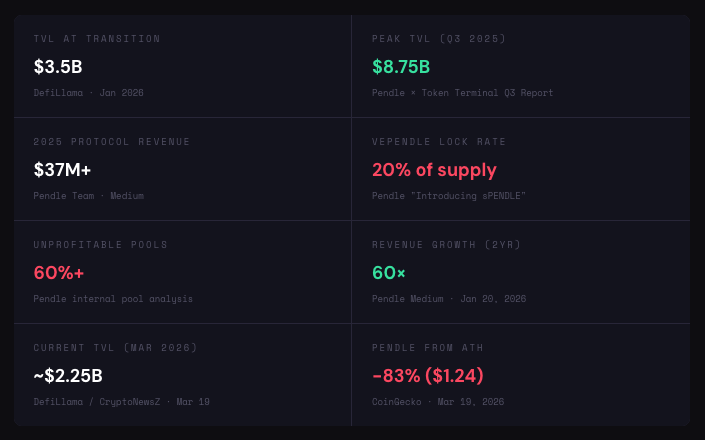
Task: Select the green 60× revenue growth value
Action: tap(389, 273)
